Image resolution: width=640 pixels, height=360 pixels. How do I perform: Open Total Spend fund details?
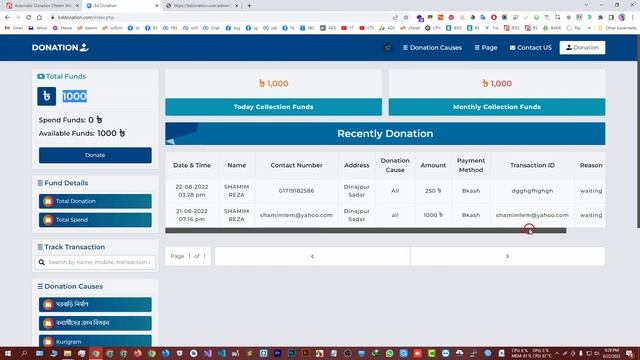[95, 220]
